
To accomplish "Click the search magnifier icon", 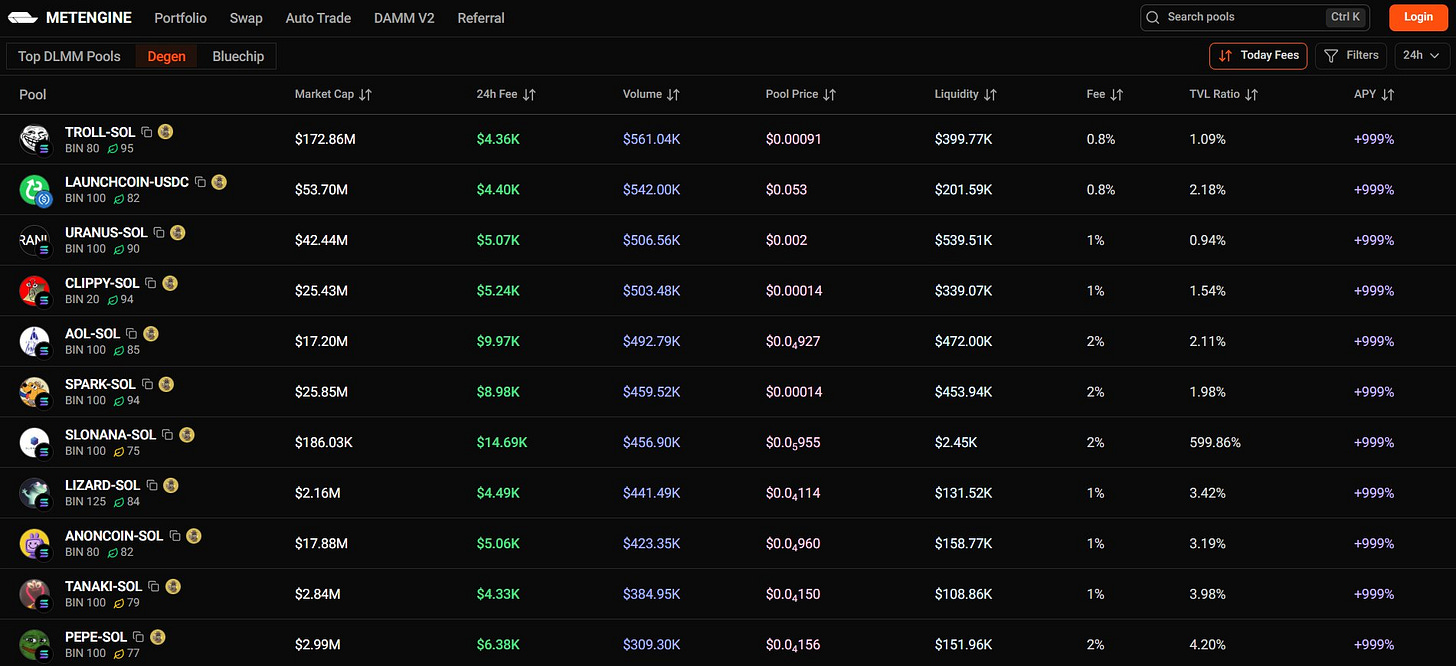I will point(1153,17).
